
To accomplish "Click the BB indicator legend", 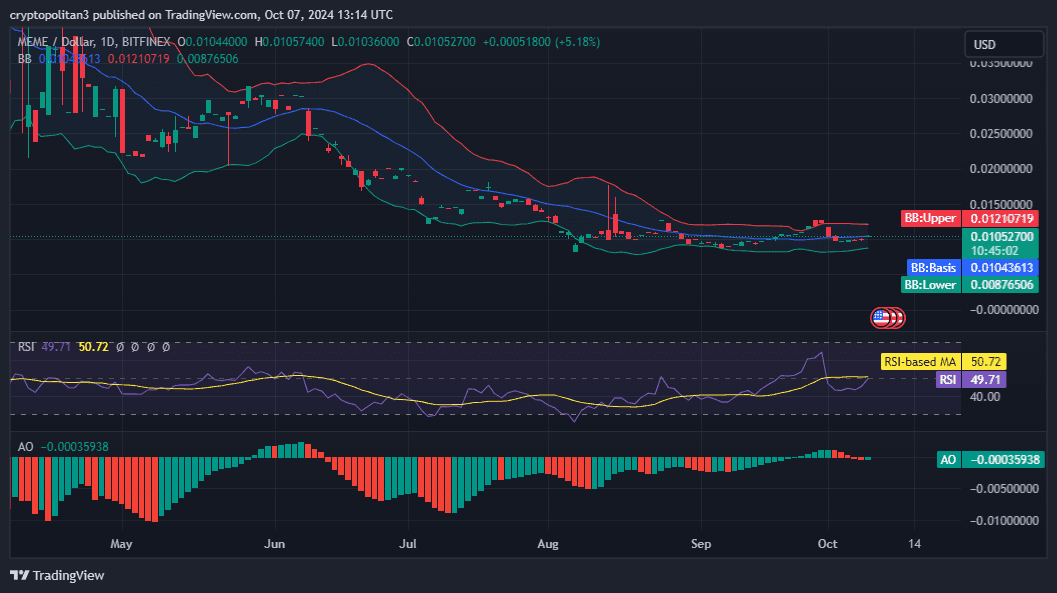I will pyautogui.click(x=24, y=59).
